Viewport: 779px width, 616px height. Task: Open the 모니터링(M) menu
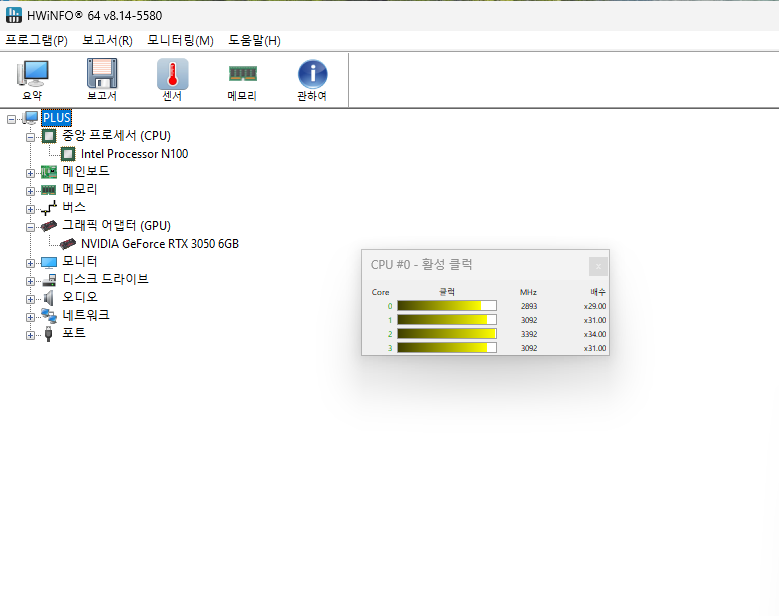[x=180, y=40]
